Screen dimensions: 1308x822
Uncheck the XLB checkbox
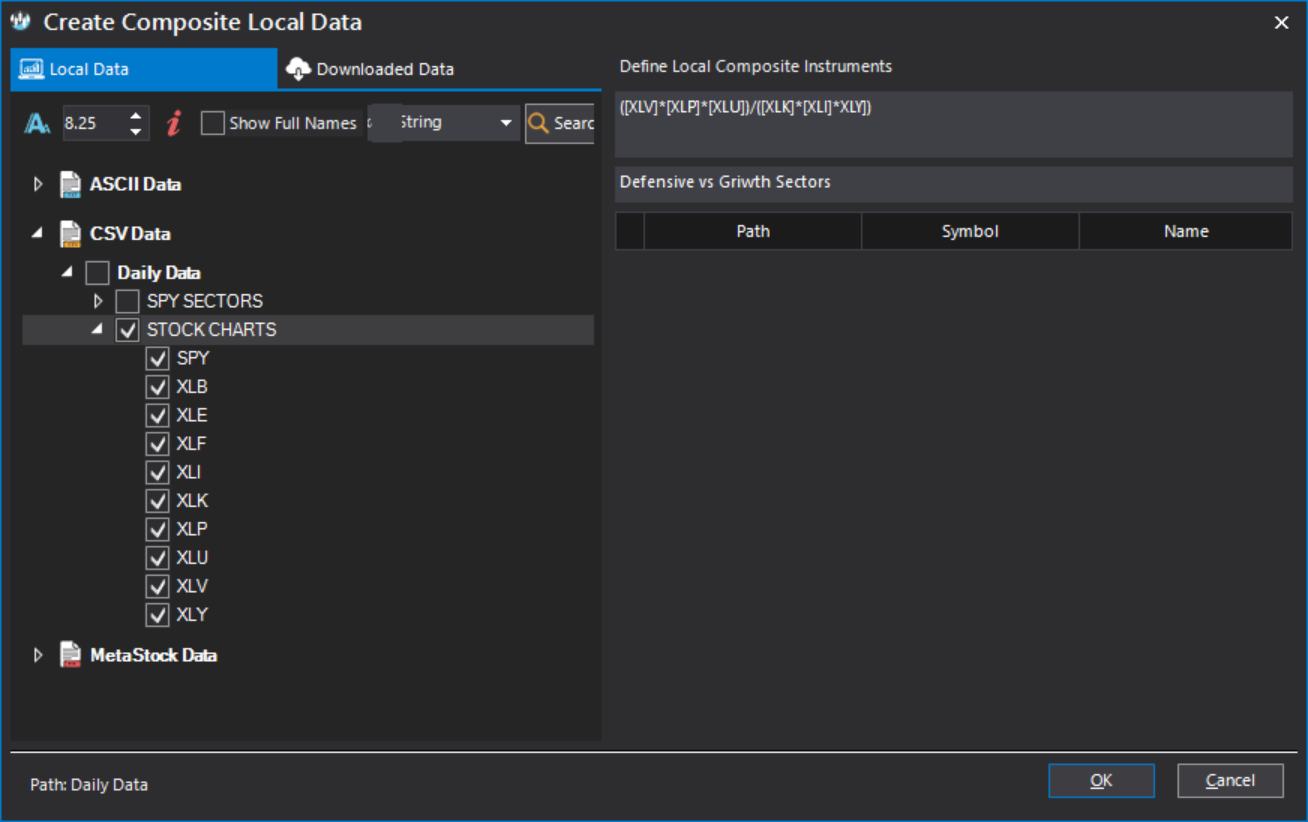click(157, 387)
